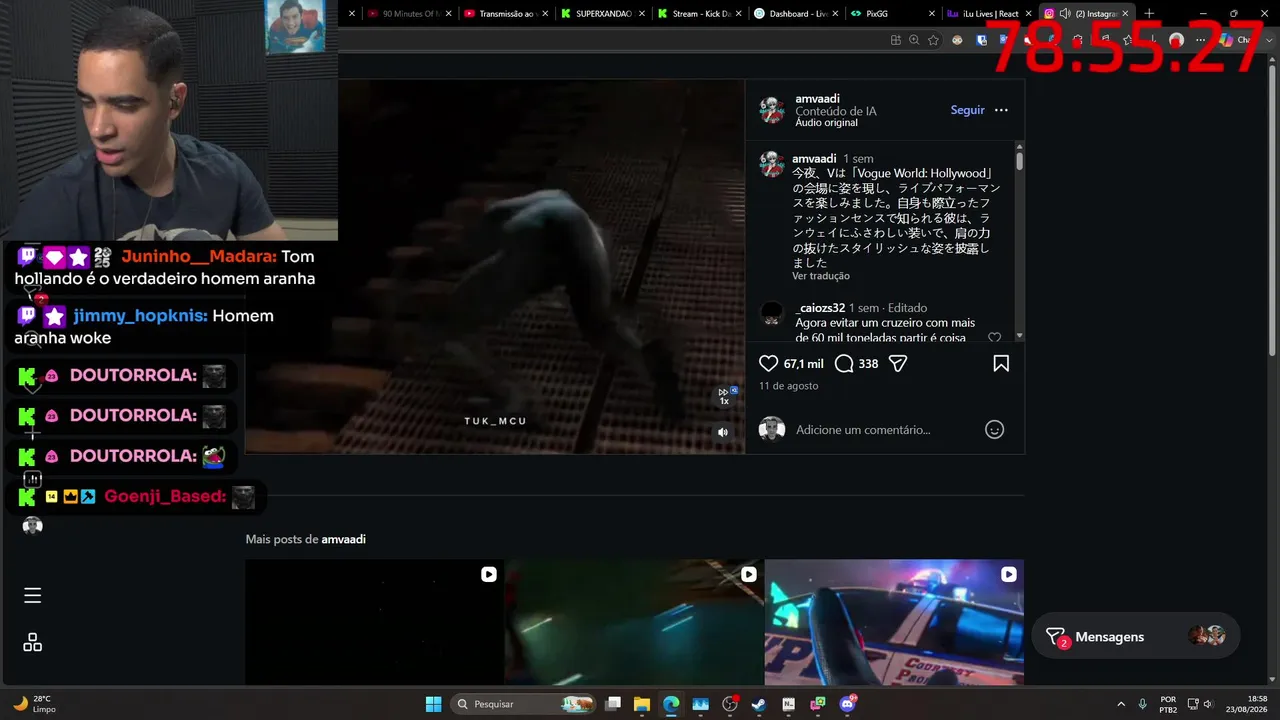The width and height of the screenshot is (1280, 720).
Task: Click the Windows taskbar Pesquisar search box
Action: tap(522, 704)
